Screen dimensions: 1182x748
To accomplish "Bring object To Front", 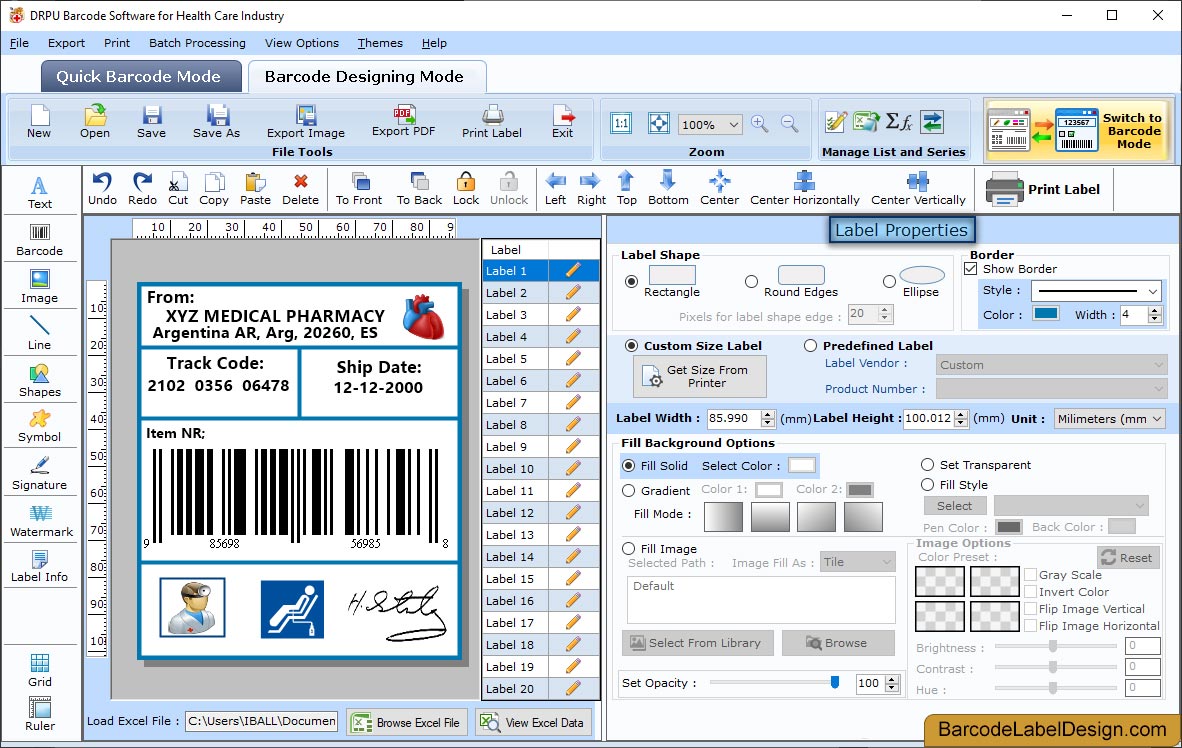I will (359, 189).
